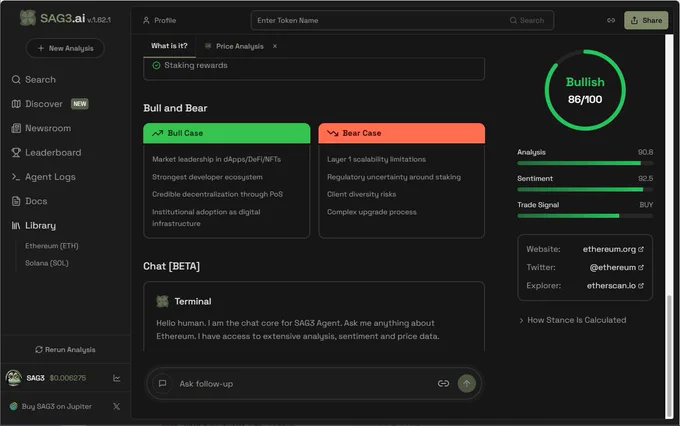Click the Terminal agent icon
Image resolution: width=680 pixels, height=426 pixels.
pyautogui.click(x=162, y=301)
